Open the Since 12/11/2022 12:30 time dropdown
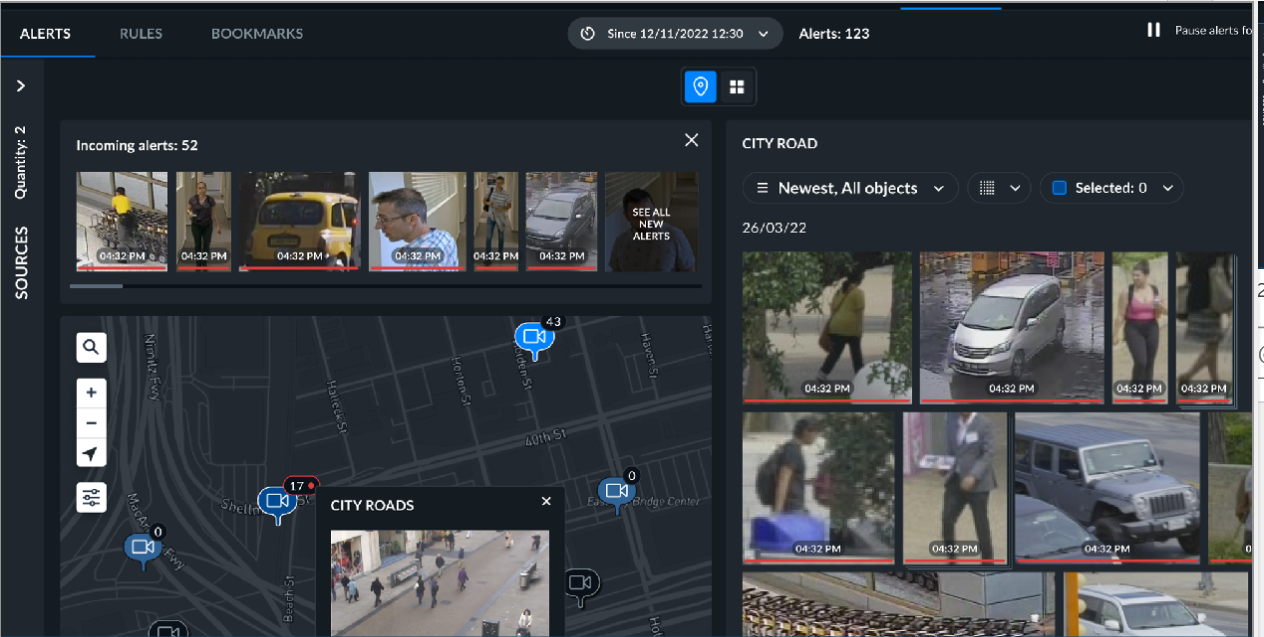Image resolution: width=1264 pixels, height=637 pixels. [675, 33]
